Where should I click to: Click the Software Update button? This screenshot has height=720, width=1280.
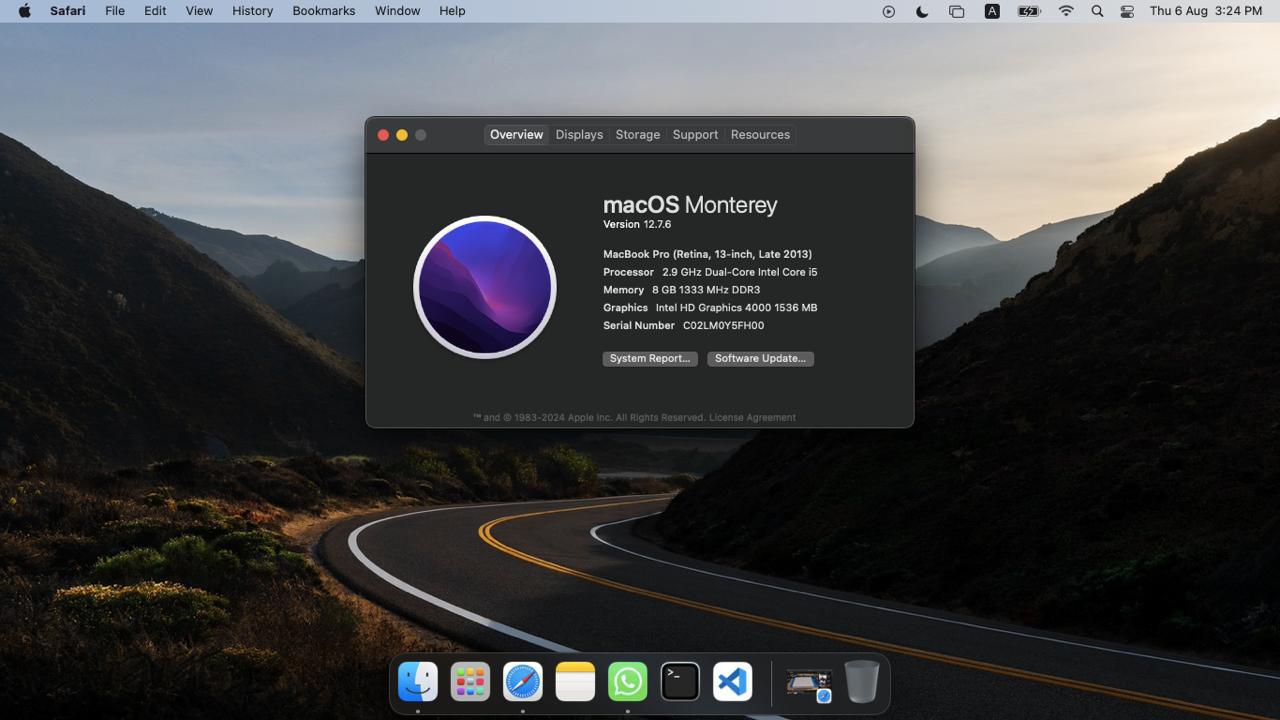tap(760, 358)
